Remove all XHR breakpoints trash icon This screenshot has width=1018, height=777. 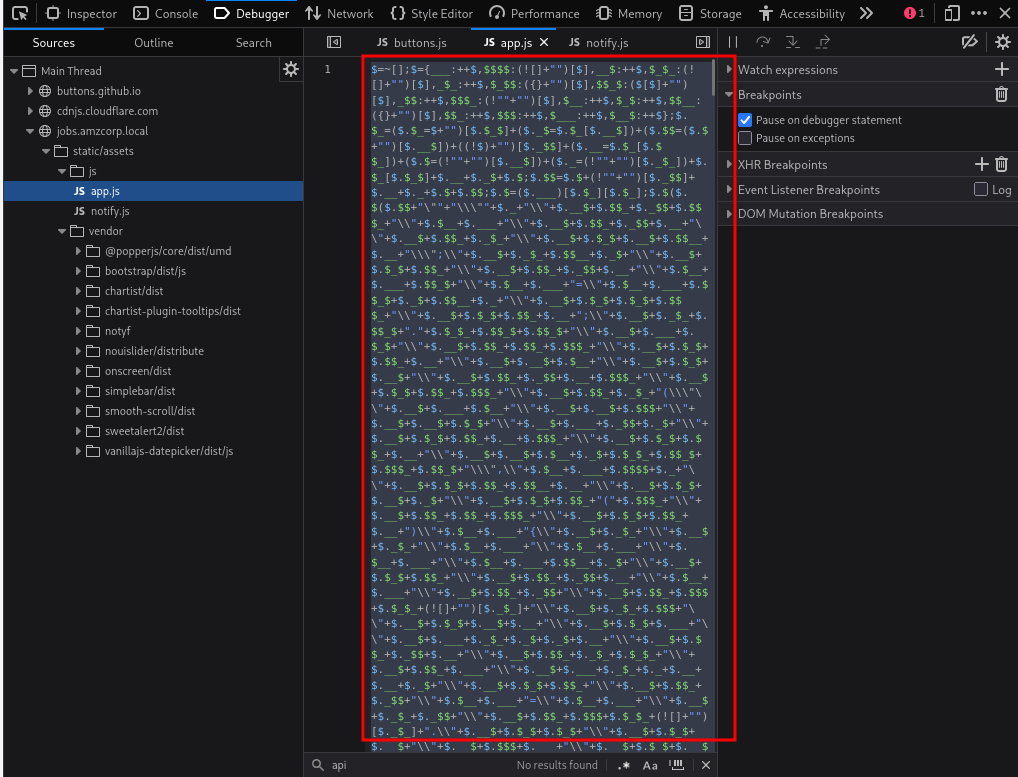click(x=1002, y=164)
